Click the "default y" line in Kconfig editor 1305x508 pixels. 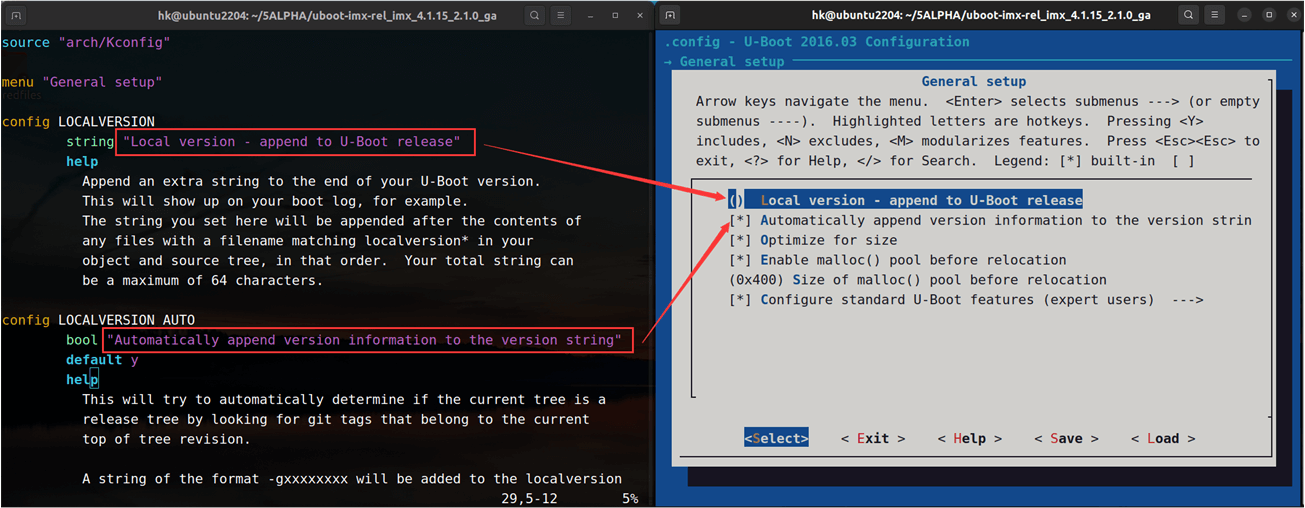point(102,360)
